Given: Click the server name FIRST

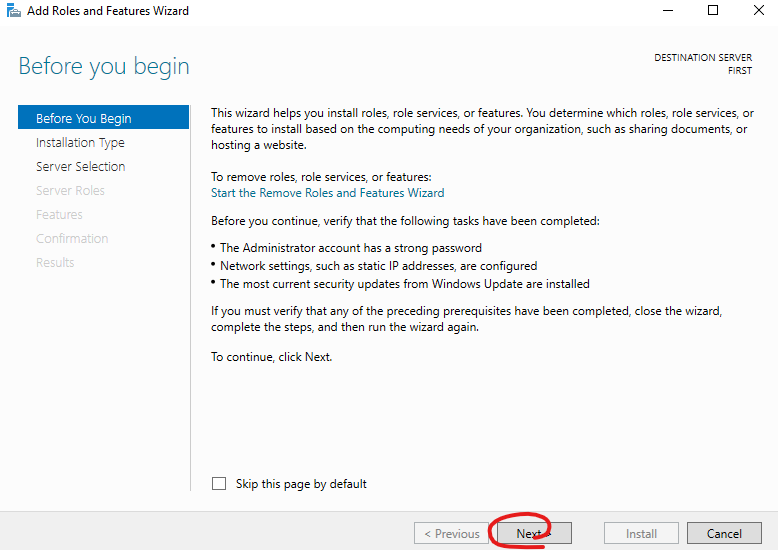Looking at the screenshot, I should pyautogui.click(x=740, y=70).
